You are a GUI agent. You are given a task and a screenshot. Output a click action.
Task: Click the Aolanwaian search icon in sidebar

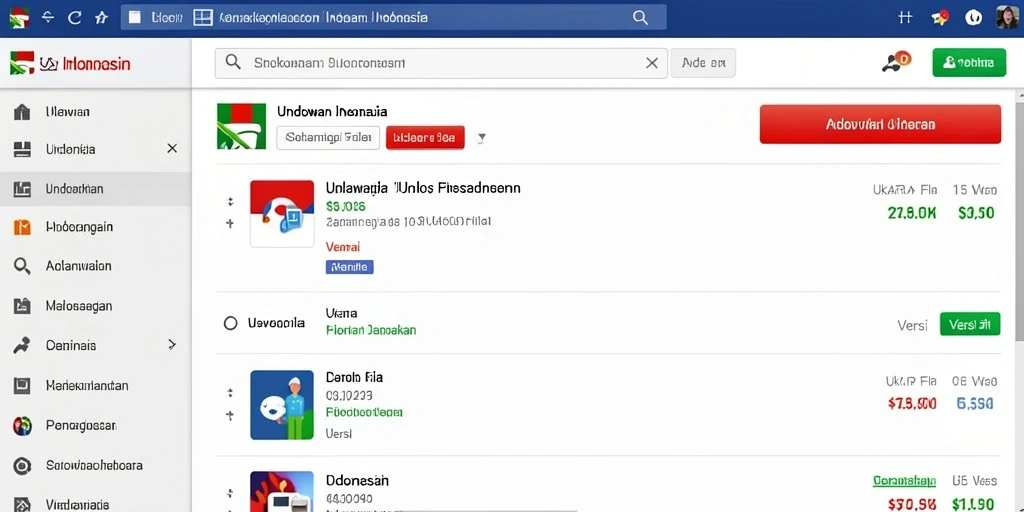22,266
